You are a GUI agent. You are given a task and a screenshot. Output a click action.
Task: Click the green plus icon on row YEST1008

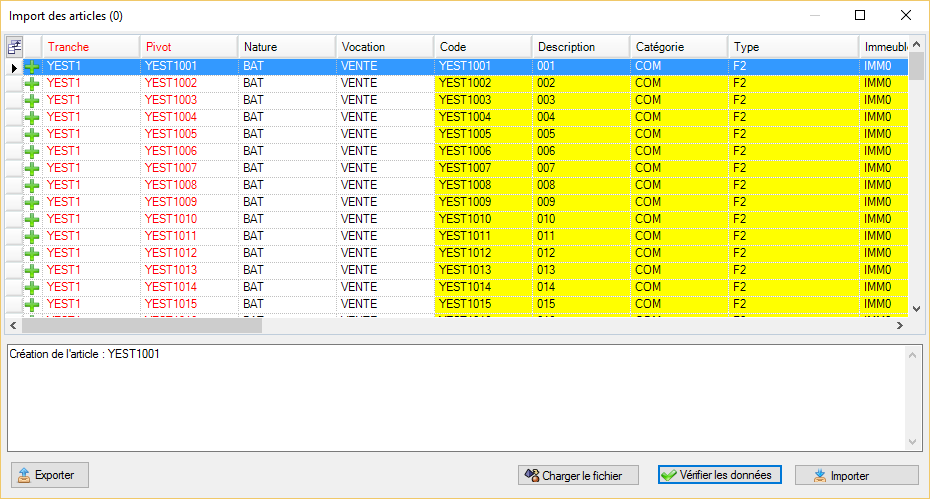(x=32, y=185)
